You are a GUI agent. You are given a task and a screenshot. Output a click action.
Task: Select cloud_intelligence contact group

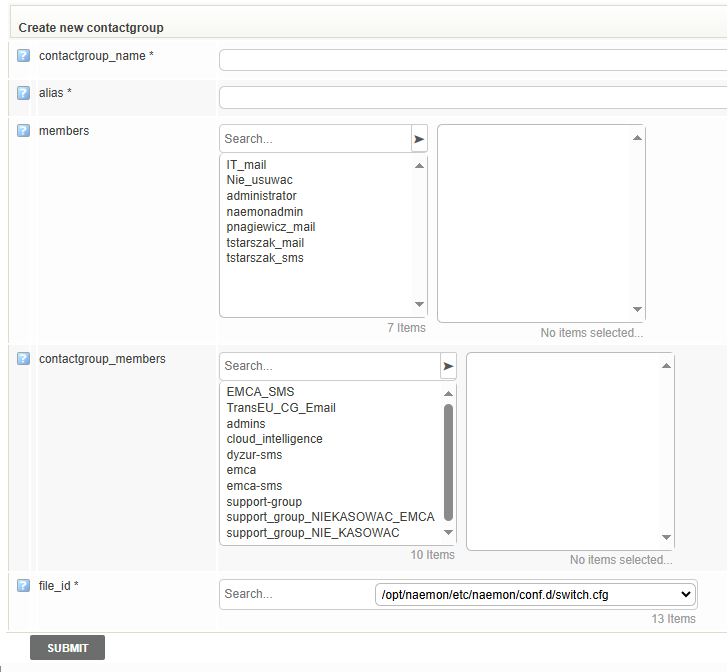tap(274, 439)
